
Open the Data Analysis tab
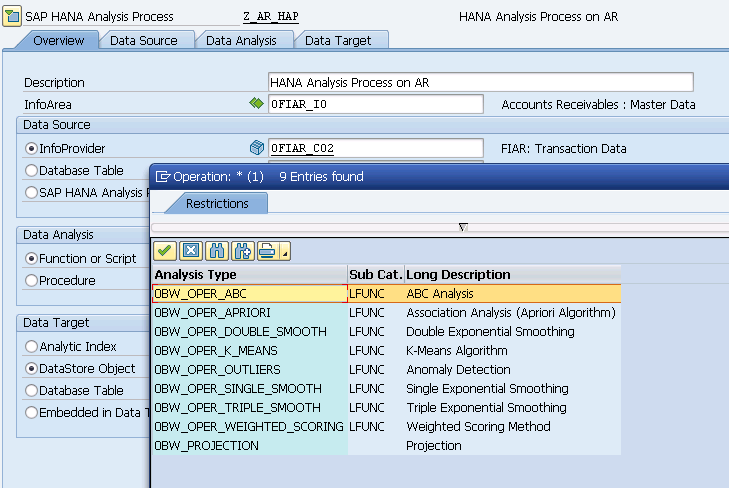(x=241, y=40)
